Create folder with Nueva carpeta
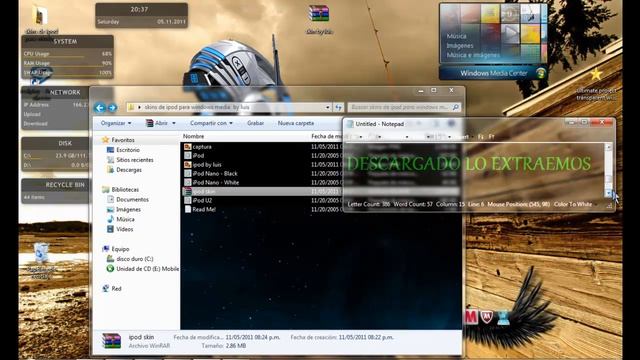This screenshot has height=360, width=640. pyautogui.click(x=296, y=123)
